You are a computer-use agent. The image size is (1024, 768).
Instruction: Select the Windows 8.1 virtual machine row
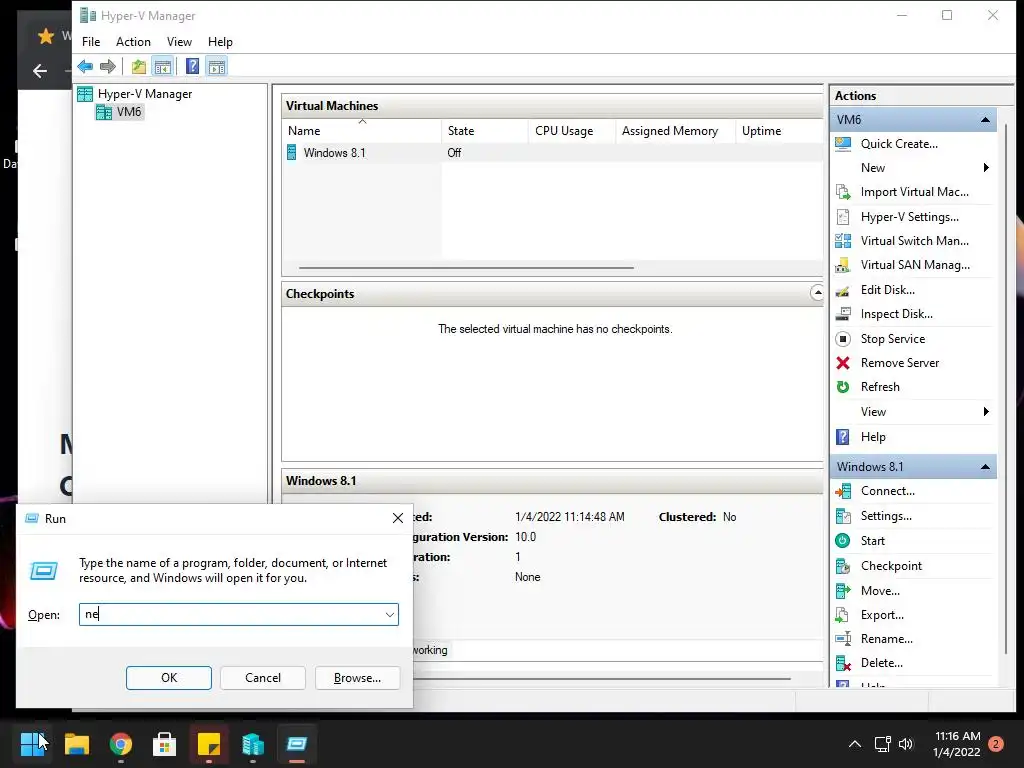click(552, 153)
